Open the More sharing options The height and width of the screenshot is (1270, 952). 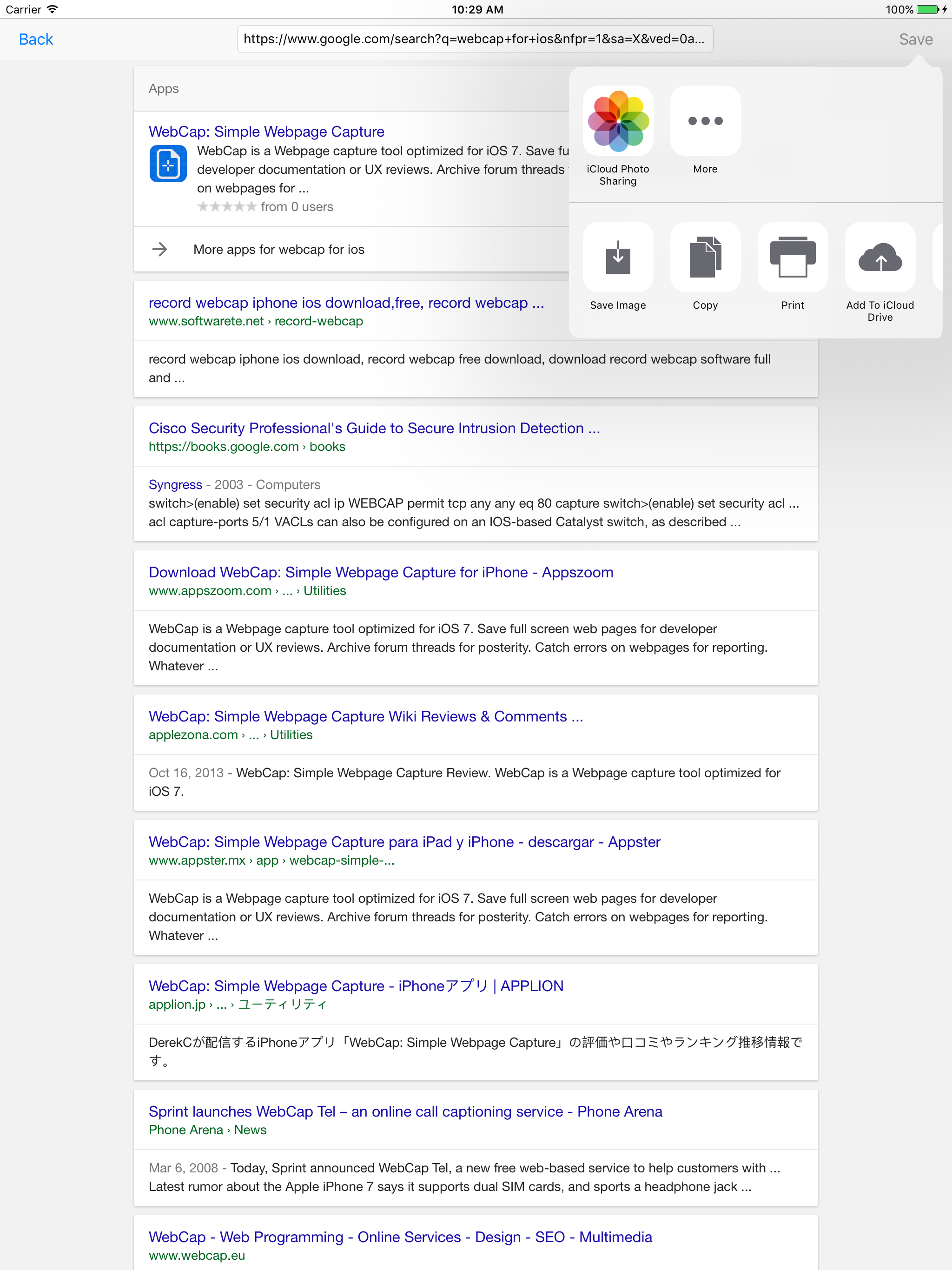point(705,120)
